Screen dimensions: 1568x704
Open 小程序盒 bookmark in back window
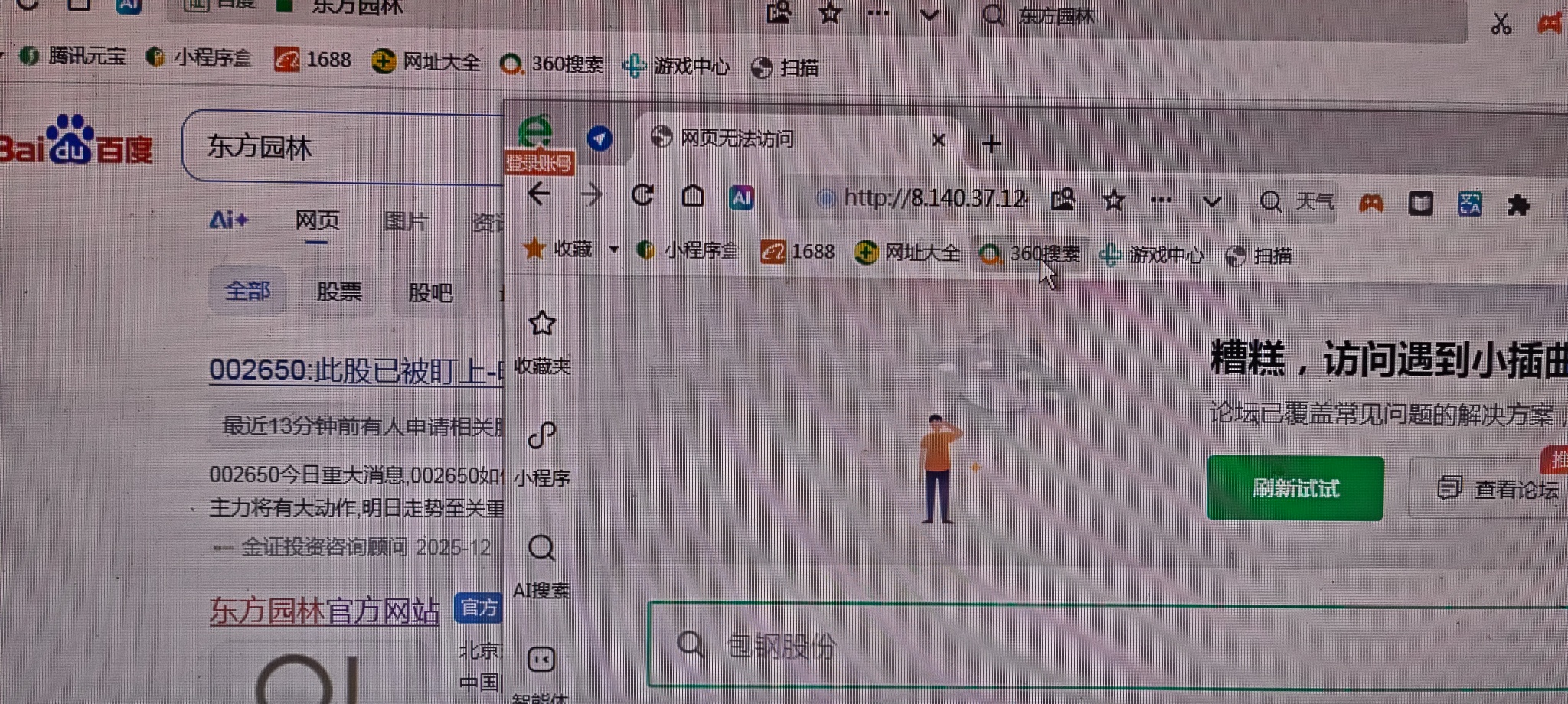198,57
